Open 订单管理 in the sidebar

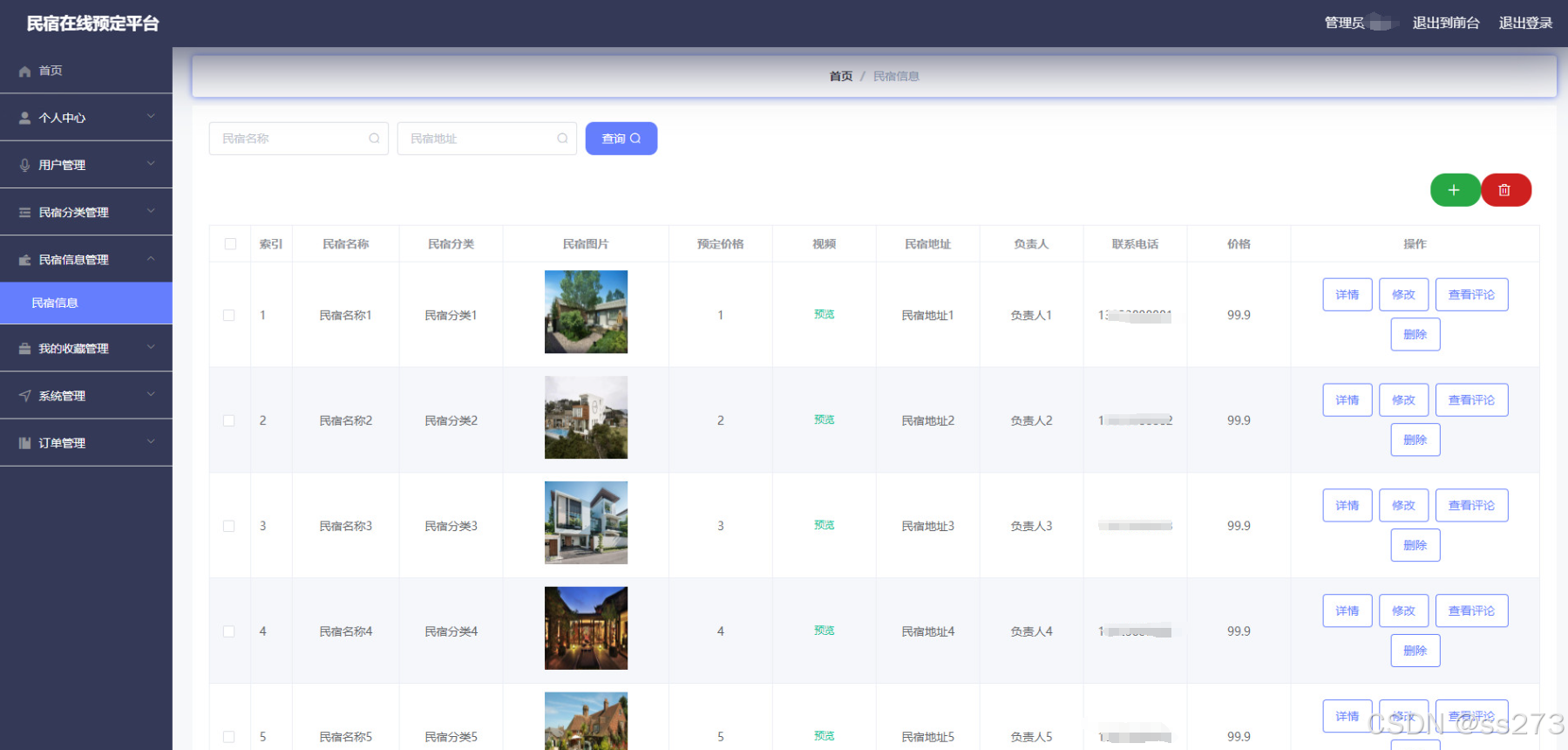pyautogui.click(x=86, y=443)
